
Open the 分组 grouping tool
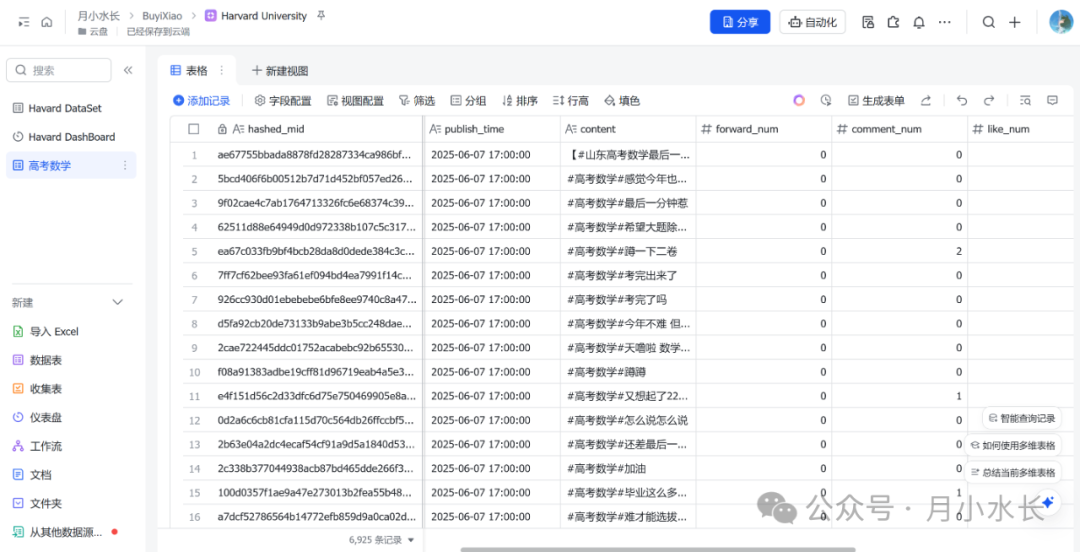(468, 101)
